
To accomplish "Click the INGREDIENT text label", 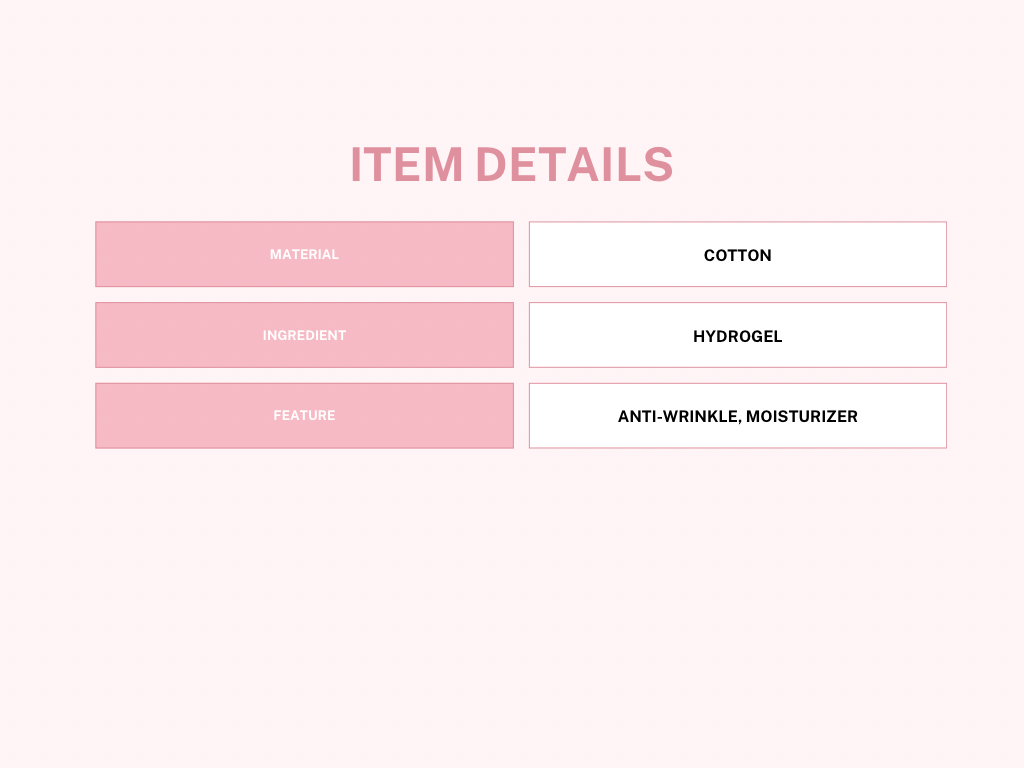I will tap(304, 336).
